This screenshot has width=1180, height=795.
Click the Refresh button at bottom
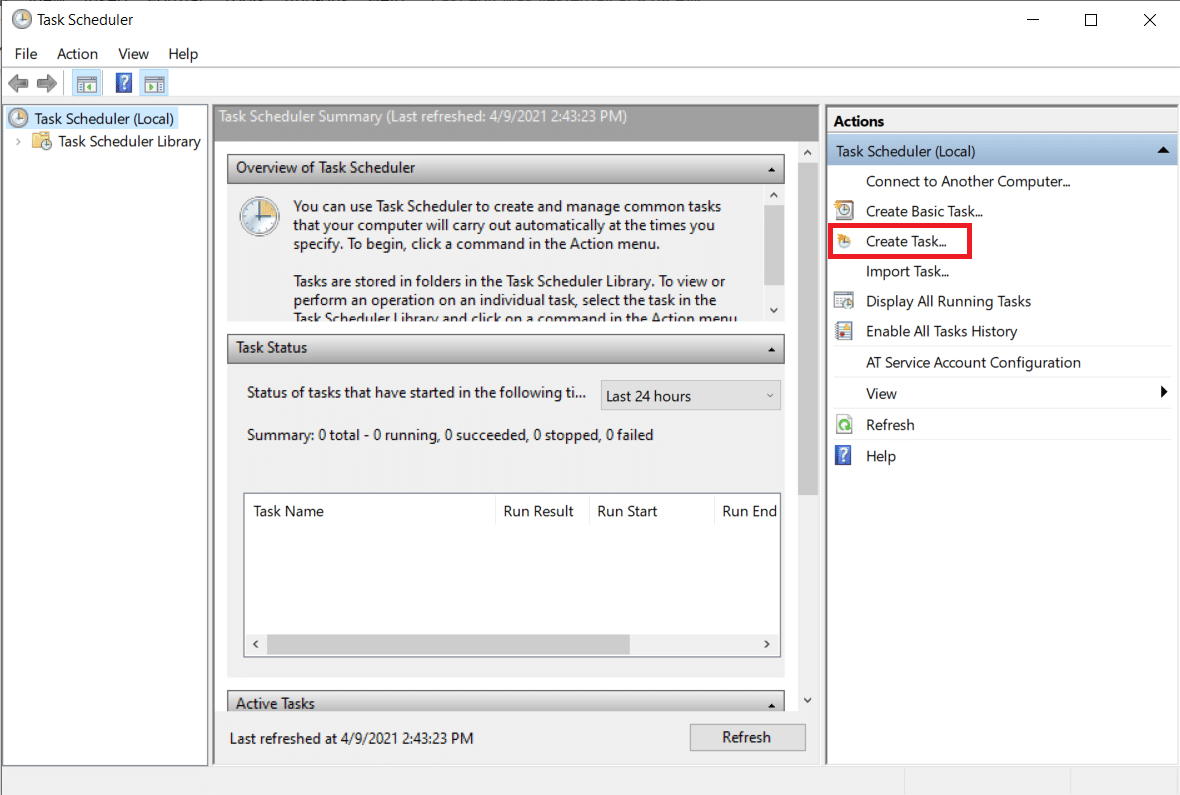click(747, 737)
